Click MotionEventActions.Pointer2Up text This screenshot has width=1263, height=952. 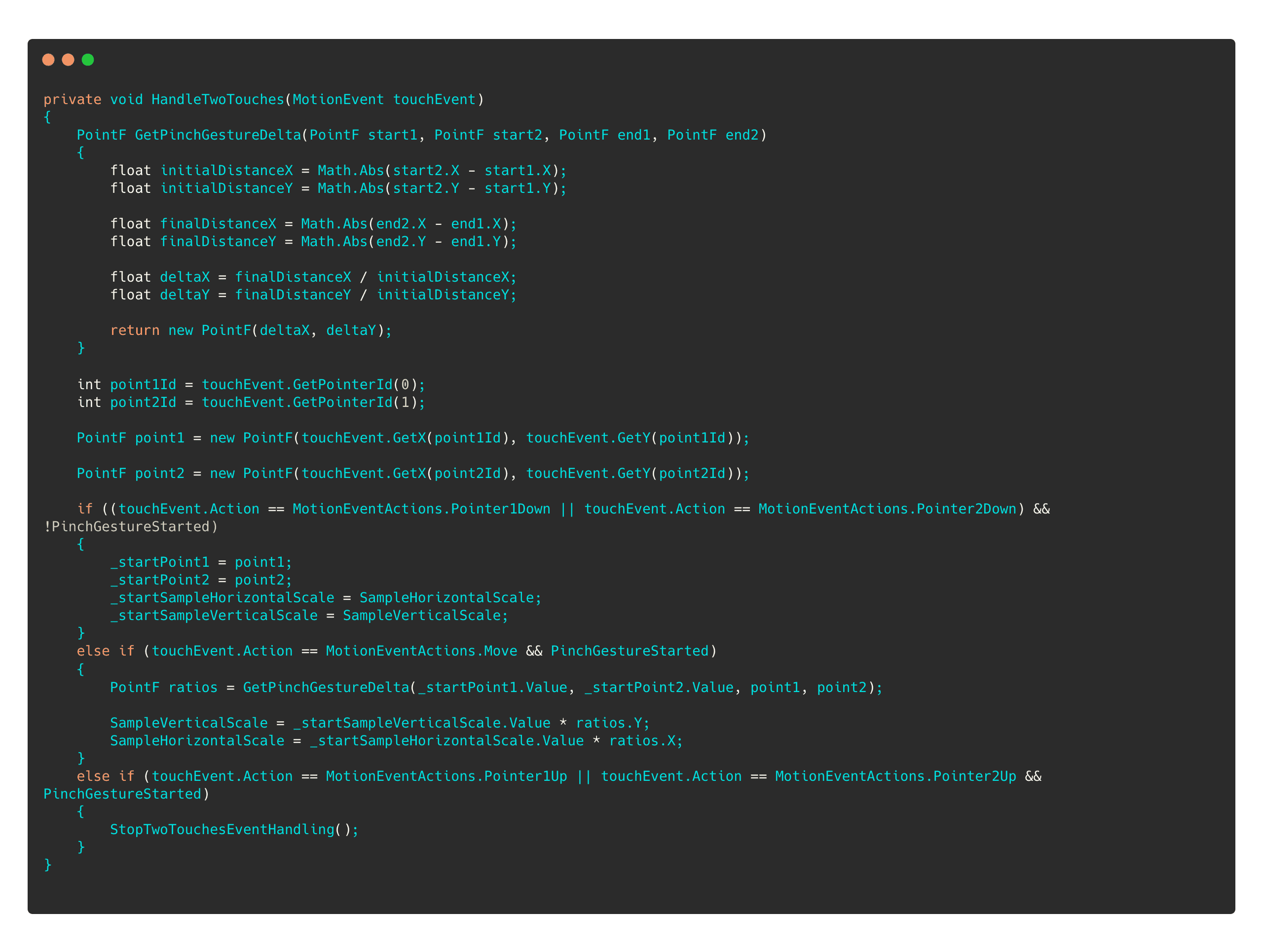click(895, 776)
